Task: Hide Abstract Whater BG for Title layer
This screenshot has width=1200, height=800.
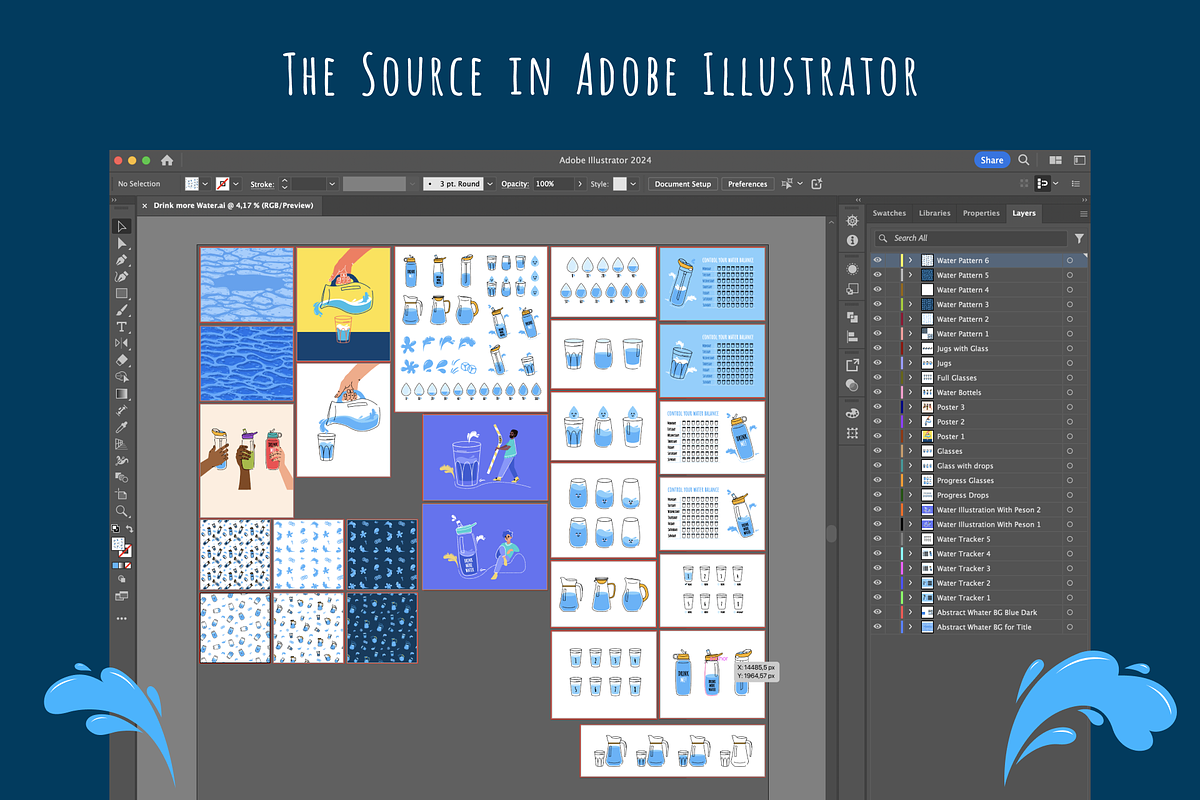Action: pos(878,627)
